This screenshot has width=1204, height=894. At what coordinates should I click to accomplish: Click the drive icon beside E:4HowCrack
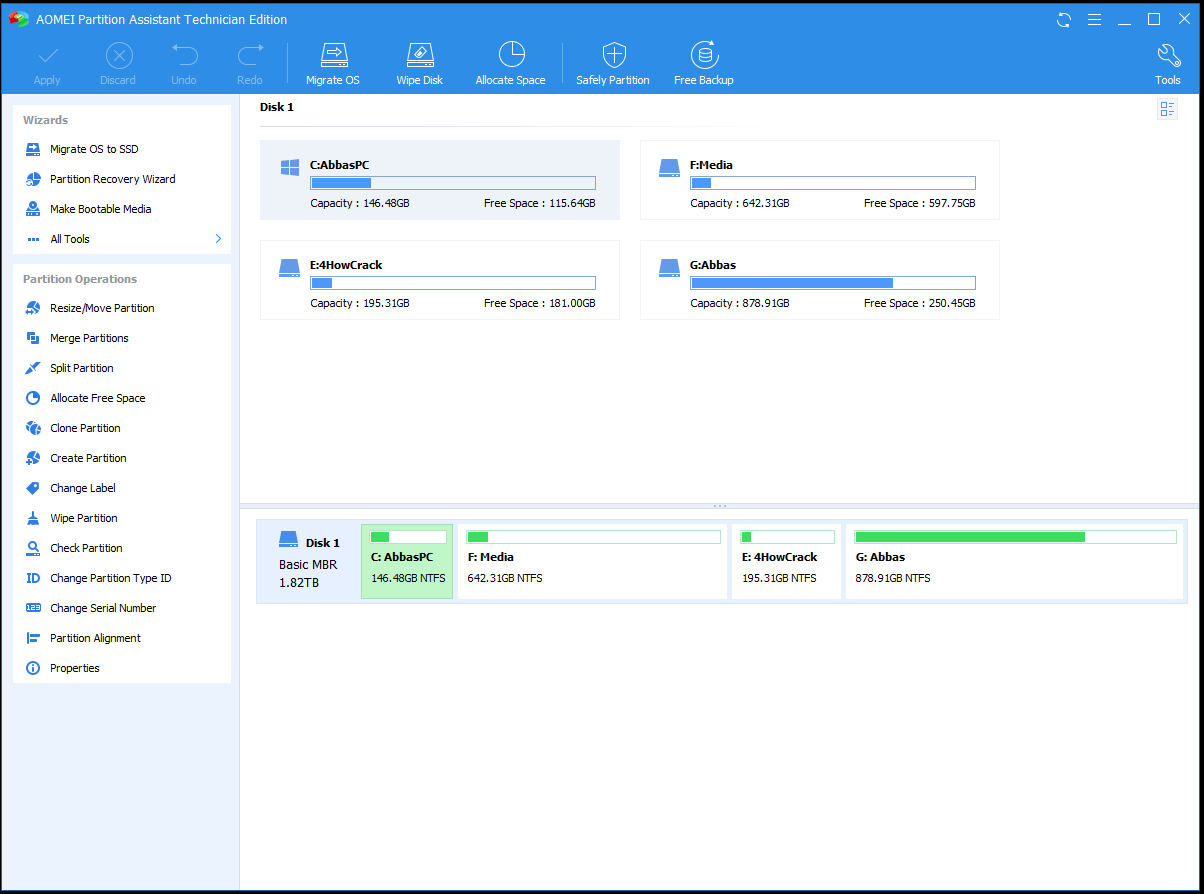290,268
